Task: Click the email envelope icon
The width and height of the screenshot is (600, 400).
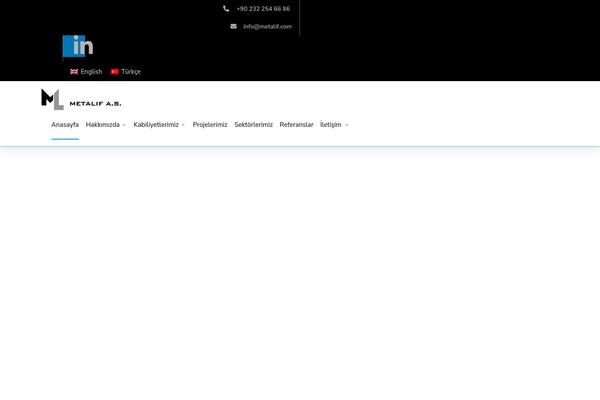Action: tap(233, 26)
